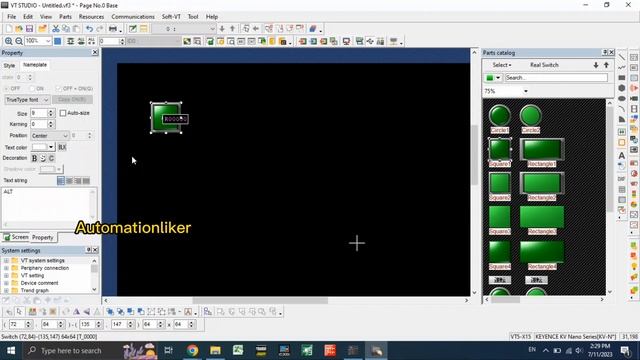Close the Property panel
640x360 pixels.
click(95, 53)
